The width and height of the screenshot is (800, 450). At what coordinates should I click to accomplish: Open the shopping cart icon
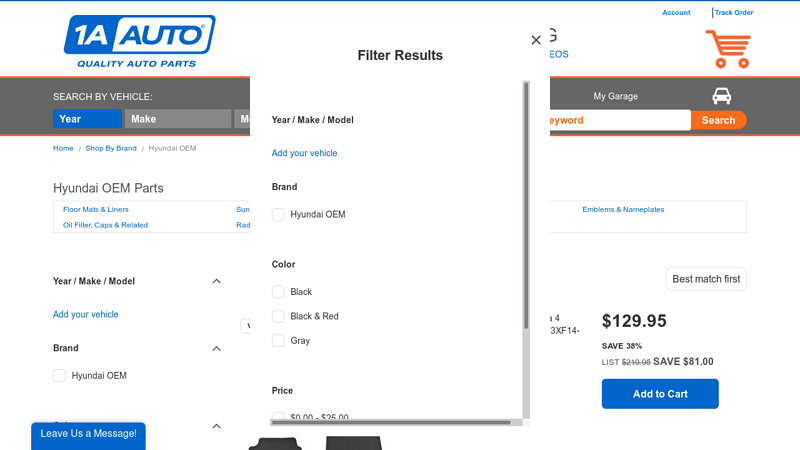point(727,49)
